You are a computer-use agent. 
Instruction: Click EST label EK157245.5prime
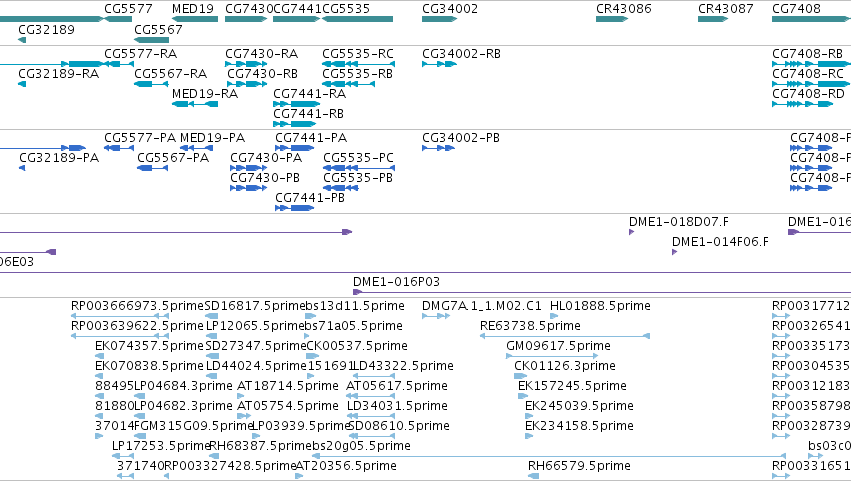pos(573,387)
